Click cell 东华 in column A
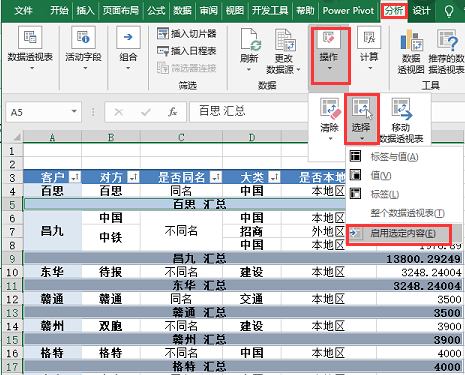 tap(52, 272)
